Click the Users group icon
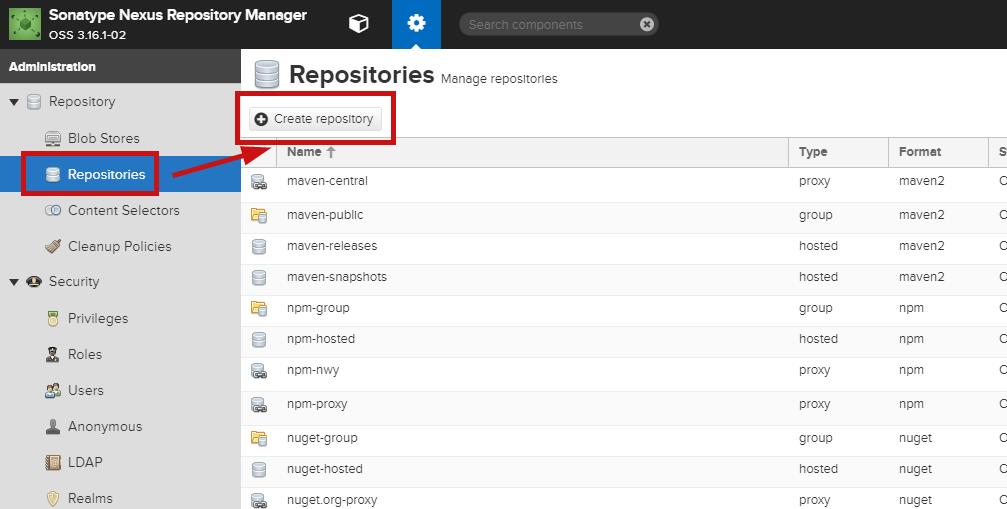Image resolution: width=1007 pixels, height=509 pixels. (x=53, y=390)
